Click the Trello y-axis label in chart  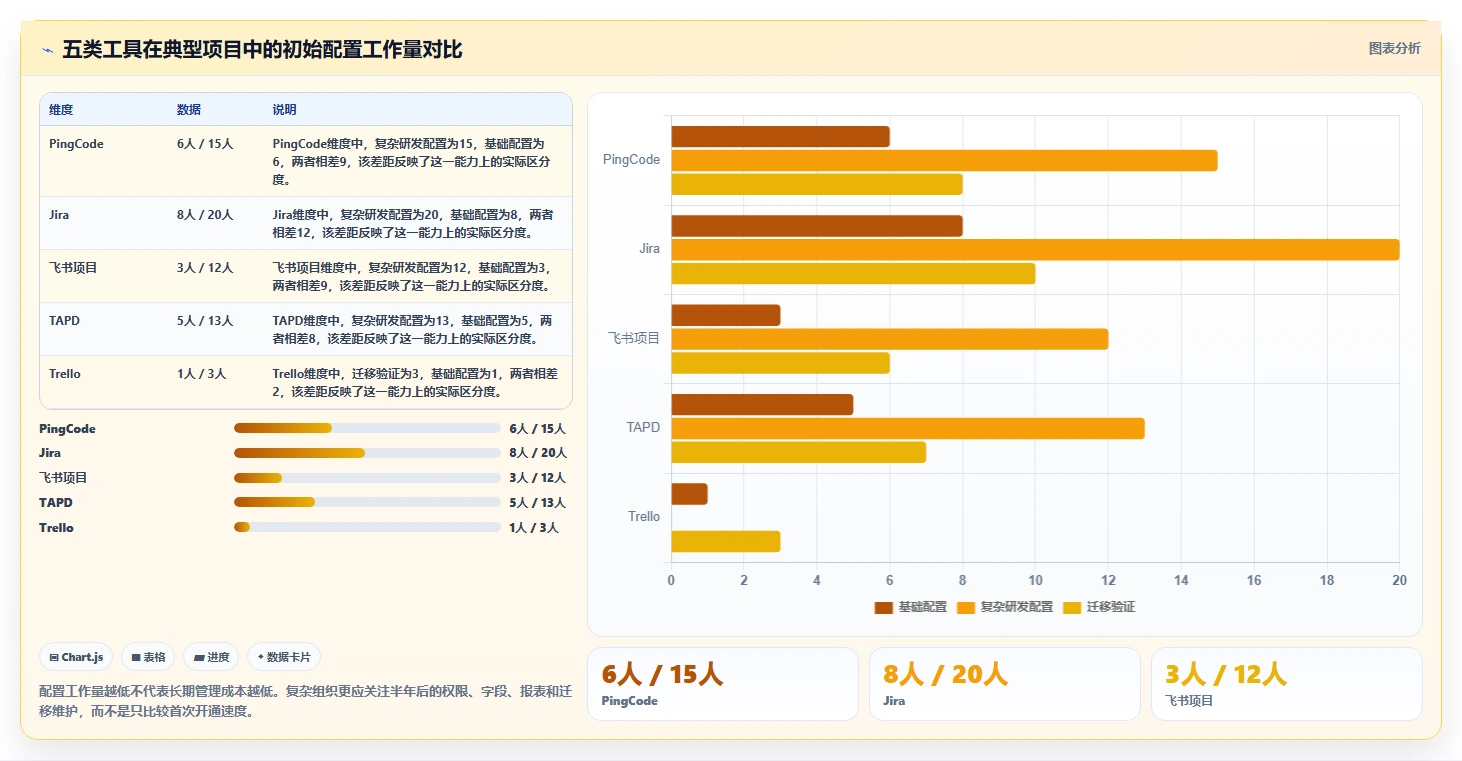[x=644, y=517]
